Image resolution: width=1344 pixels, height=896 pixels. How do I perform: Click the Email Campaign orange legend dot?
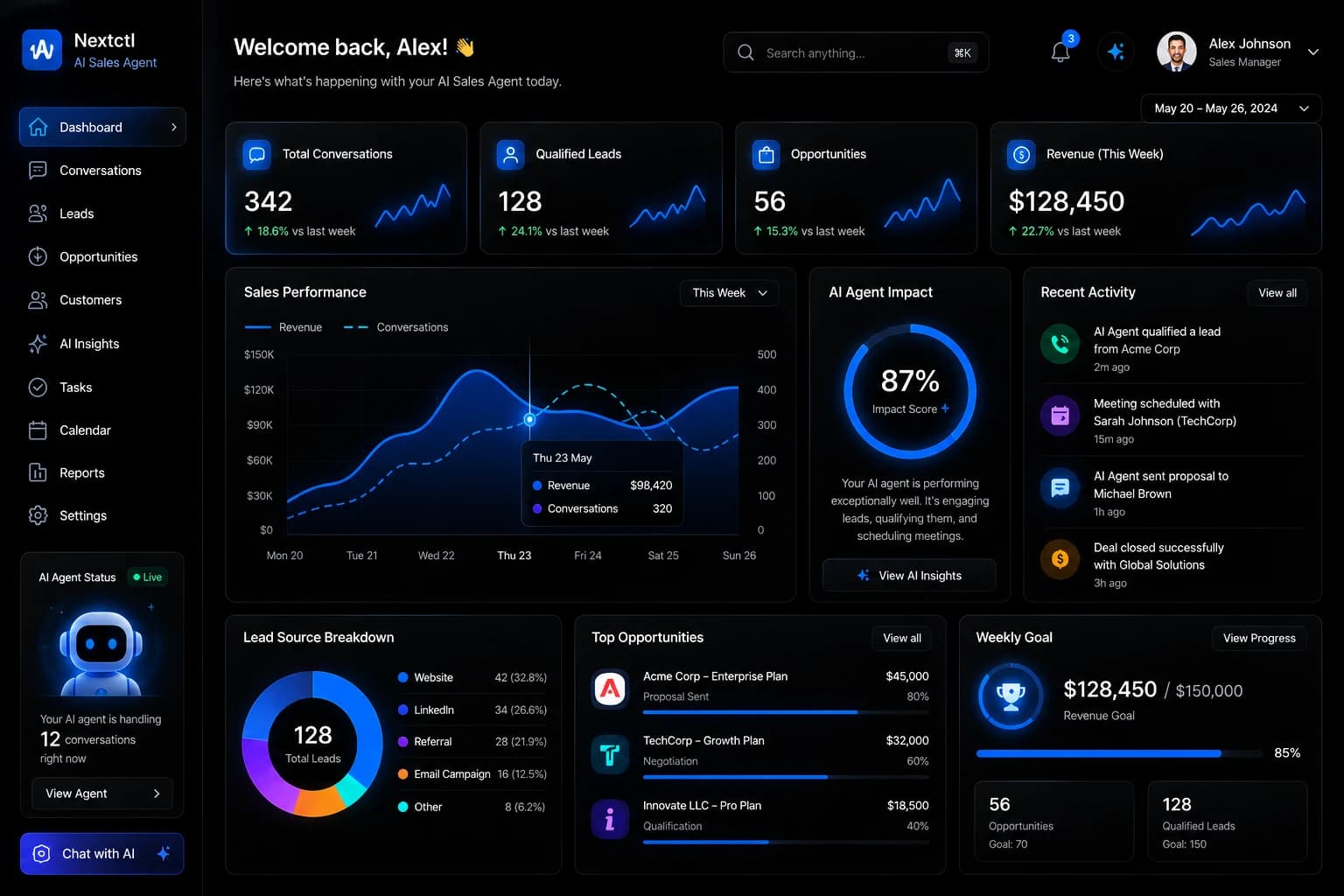(x=403, y=774)
